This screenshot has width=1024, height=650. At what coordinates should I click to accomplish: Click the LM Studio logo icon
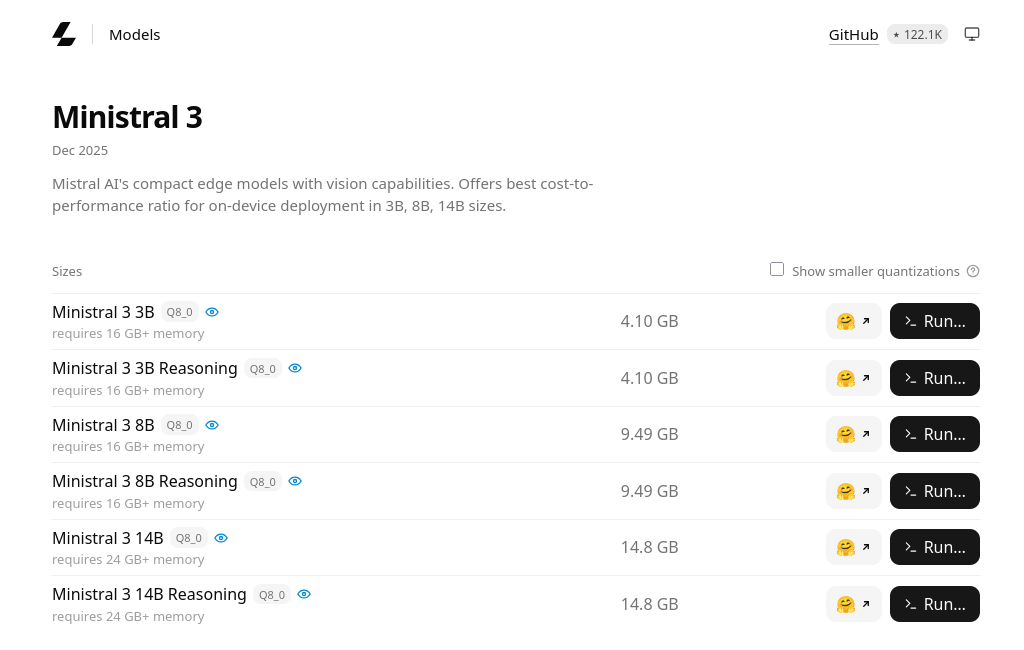pos(64,35)
